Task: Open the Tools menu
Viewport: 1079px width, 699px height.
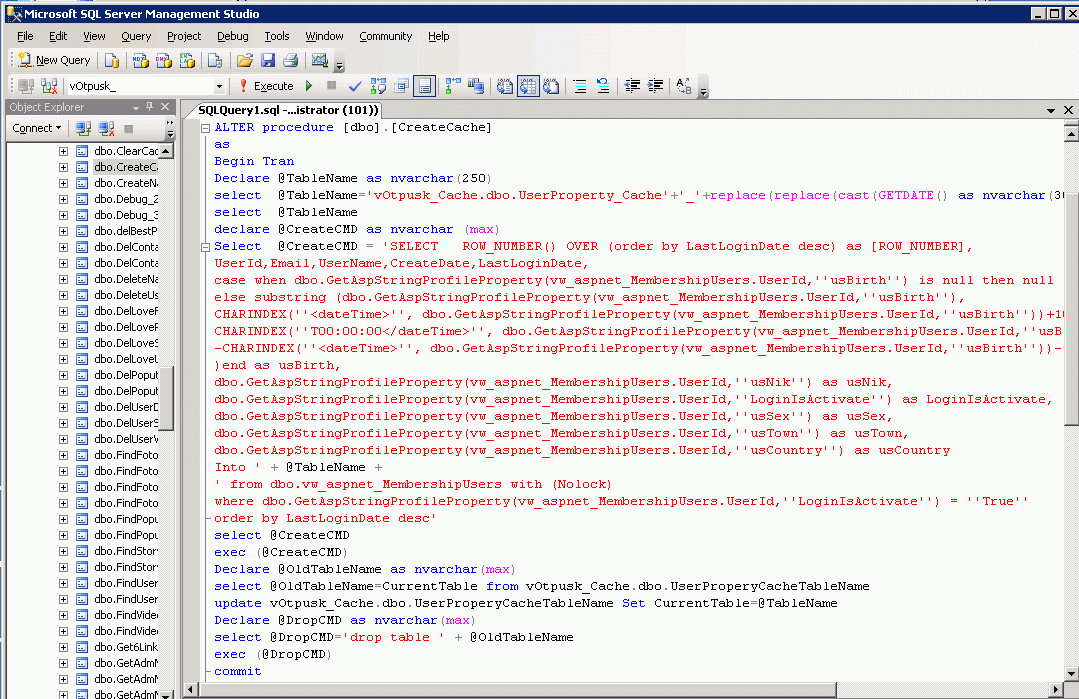Action: (x=277, y=36)
